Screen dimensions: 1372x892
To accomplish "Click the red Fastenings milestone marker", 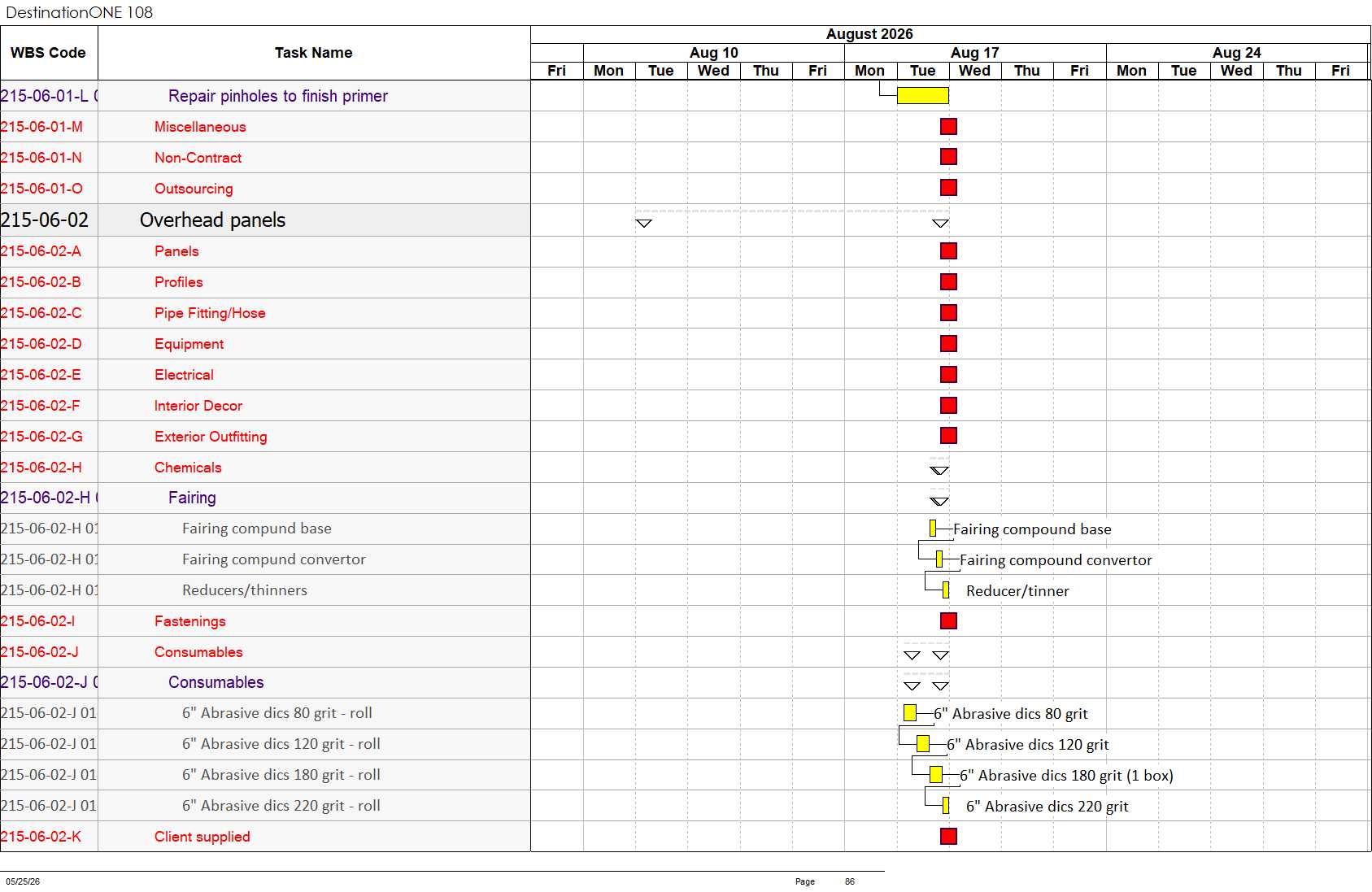I will click(x=948, y=621).
